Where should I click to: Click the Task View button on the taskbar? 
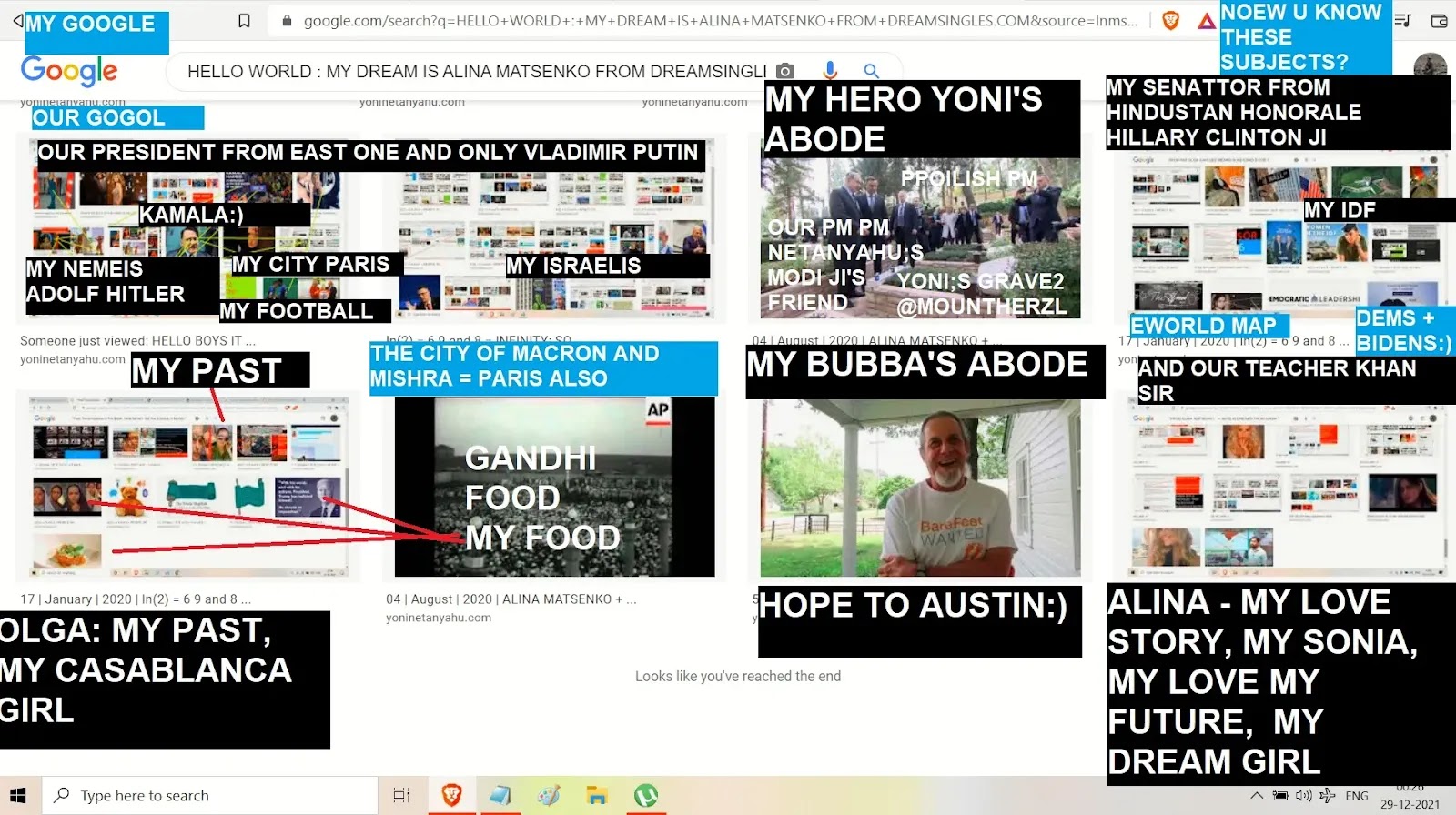click(x=401, y=796)
